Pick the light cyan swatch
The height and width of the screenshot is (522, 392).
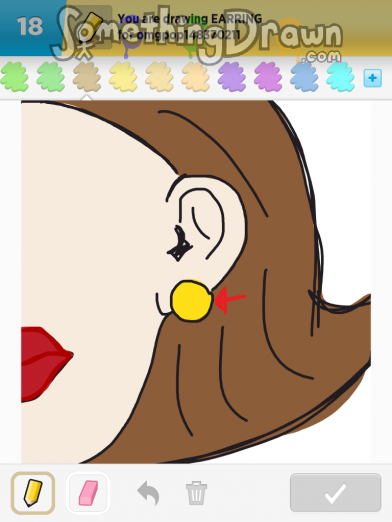[340, 77]
